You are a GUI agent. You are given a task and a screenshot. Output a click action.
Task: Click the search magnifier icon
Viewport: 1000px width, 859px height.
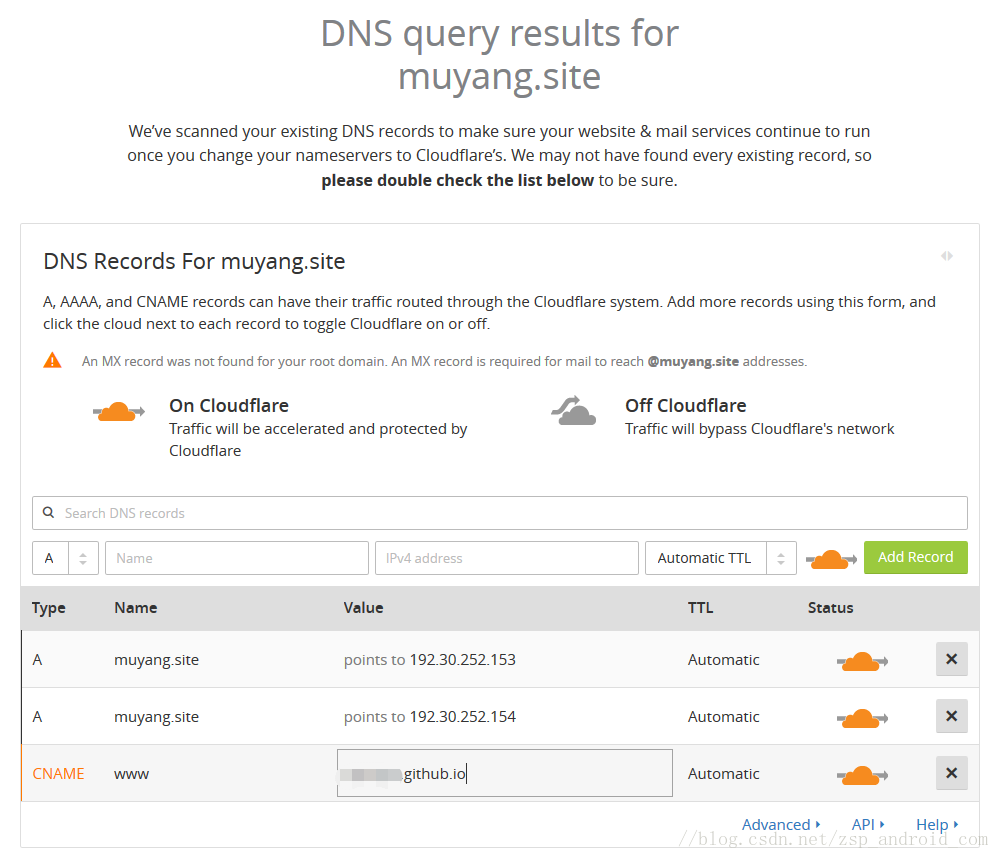(x=48, y=513)
